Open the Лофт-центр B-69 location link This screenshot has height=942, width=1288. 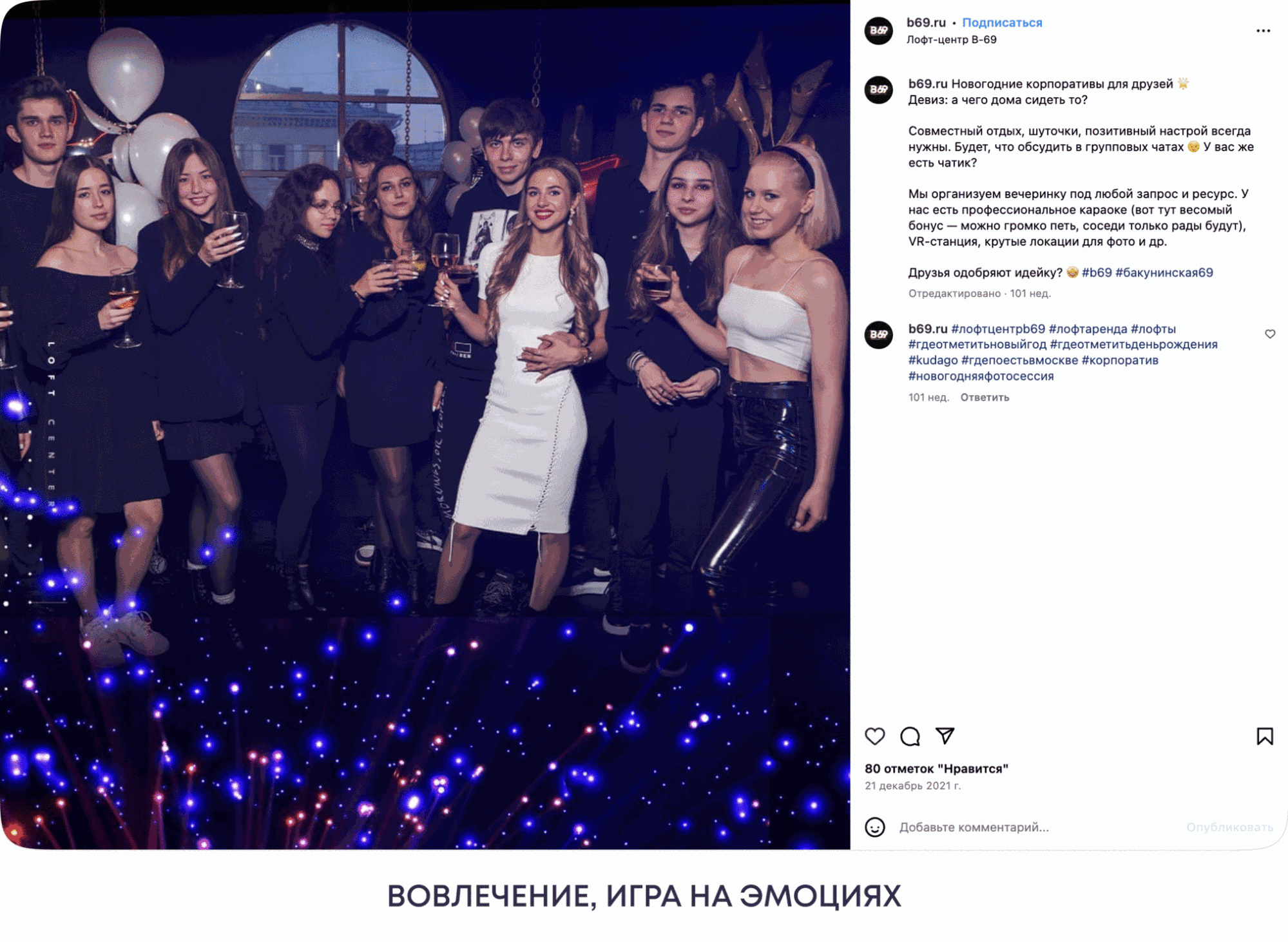click(951, 40)
